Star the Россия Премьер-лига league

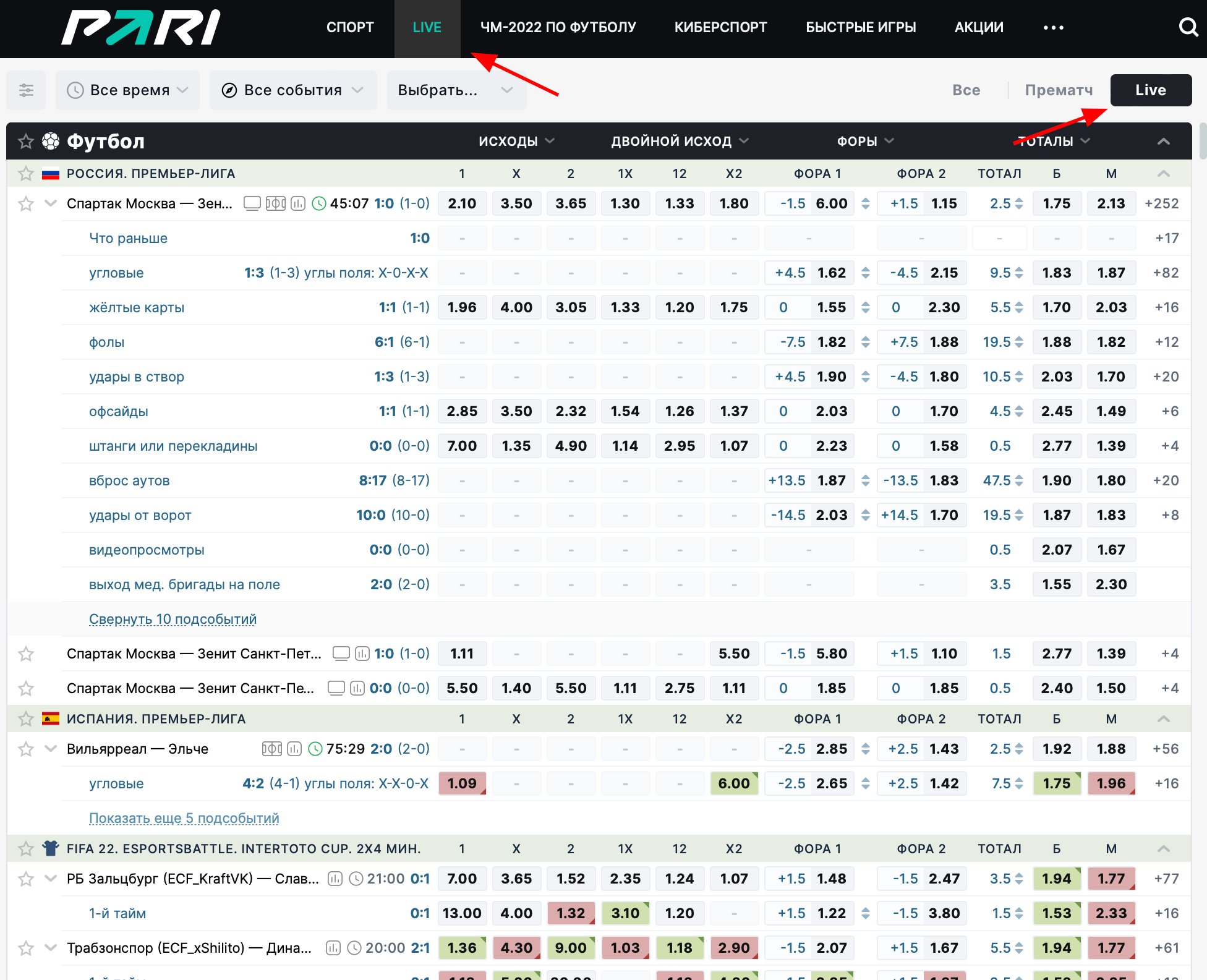click(25, 174)
